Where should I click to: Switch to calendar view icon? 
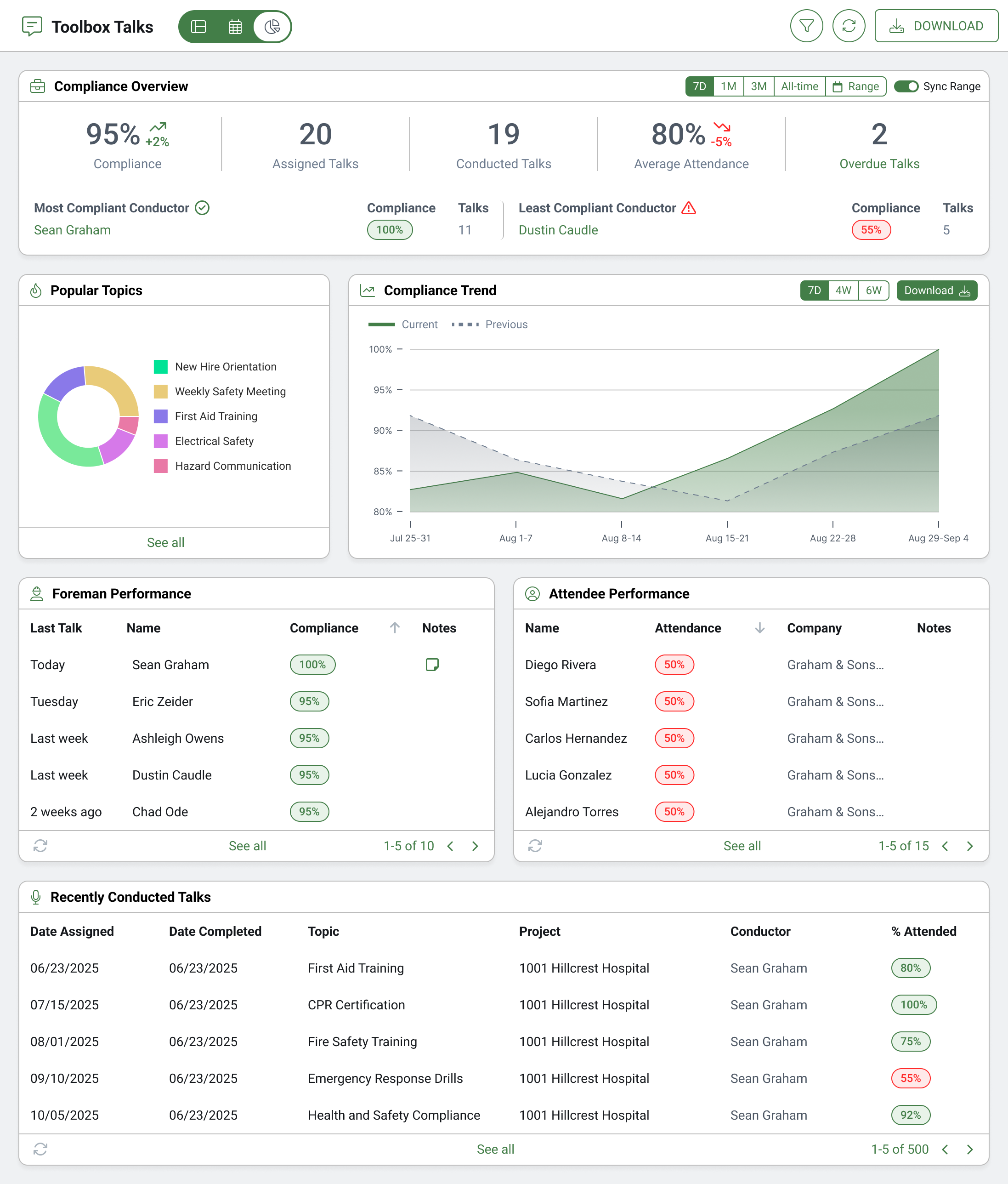235,27
